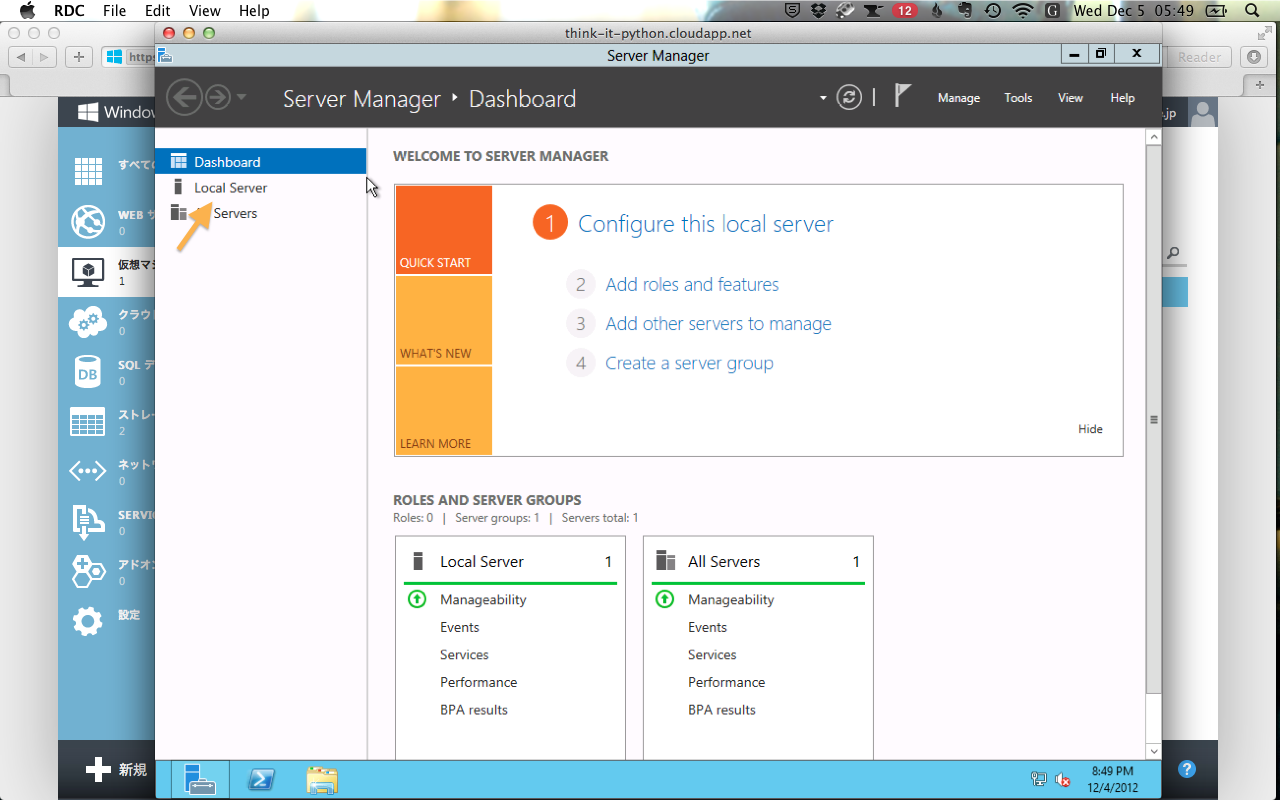The image size is (1280, 800).
Task: Select Dashboard in the navigation pane
Action: tap(261, 161)
